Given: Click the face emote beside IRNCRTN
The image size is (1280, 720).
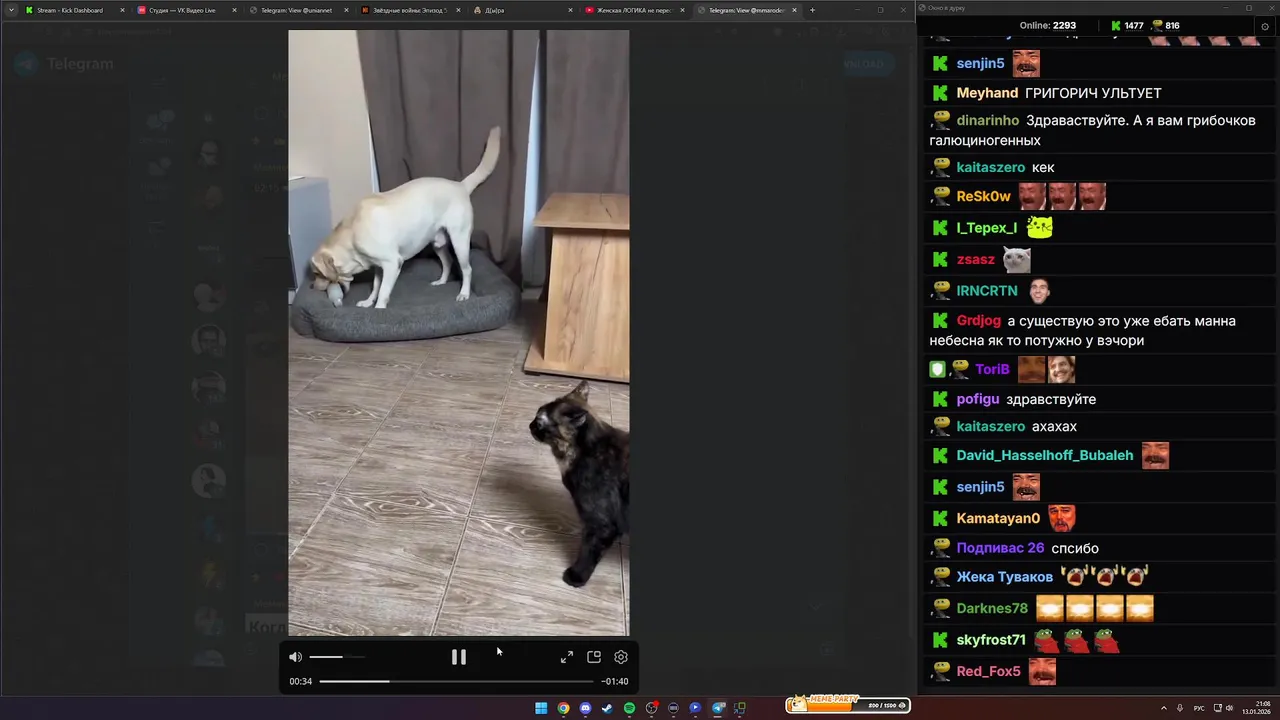Looking at the screenshot, I should click(x=1039, y=291).
